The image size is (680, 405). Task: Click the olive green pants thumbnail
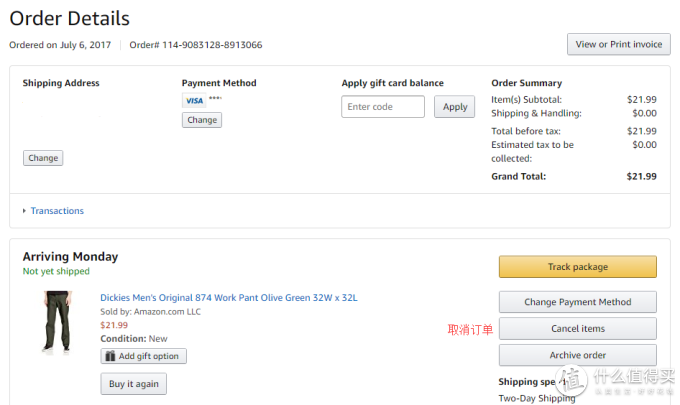coord(57,322)
